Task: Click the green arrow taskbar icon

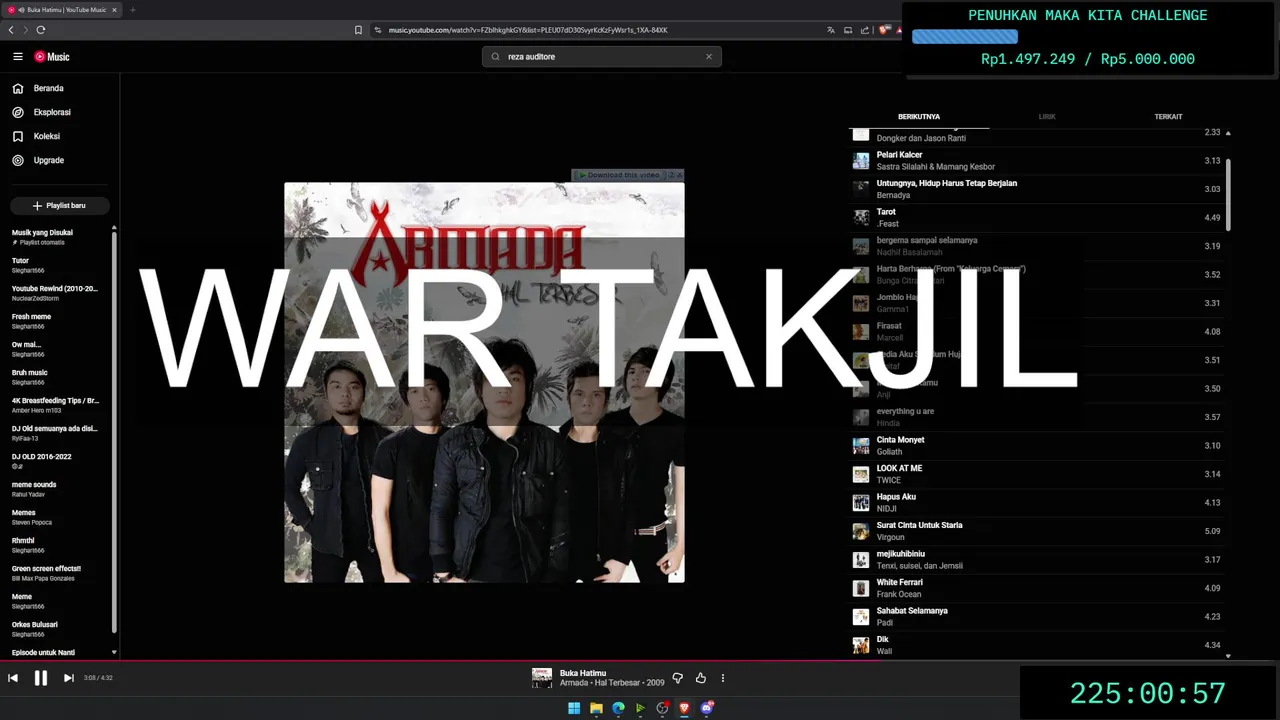Action: [640, 708]
